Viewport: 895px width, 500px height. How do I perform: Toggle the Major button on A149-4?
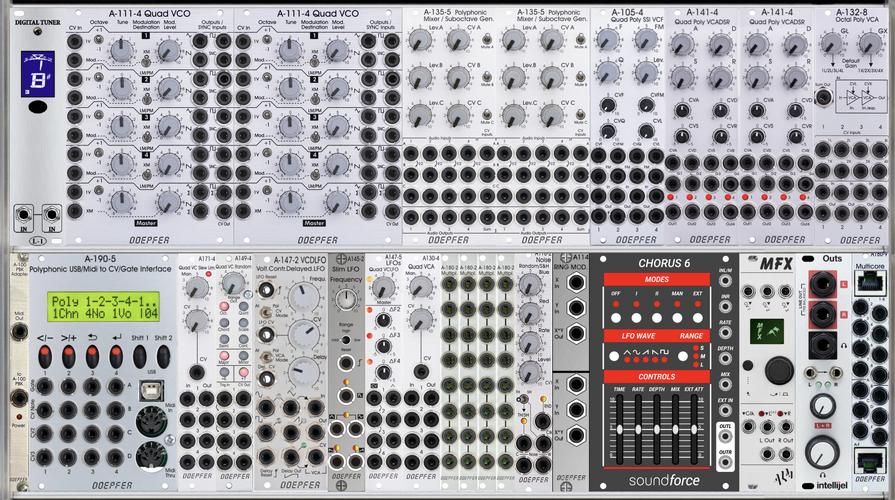[224, 356]
